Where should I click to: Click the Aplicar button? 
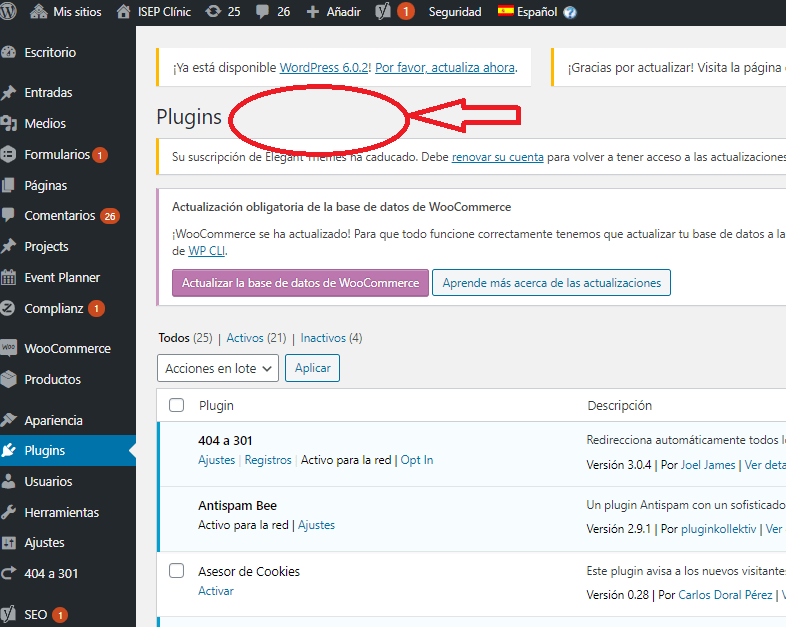coord(312,368)
